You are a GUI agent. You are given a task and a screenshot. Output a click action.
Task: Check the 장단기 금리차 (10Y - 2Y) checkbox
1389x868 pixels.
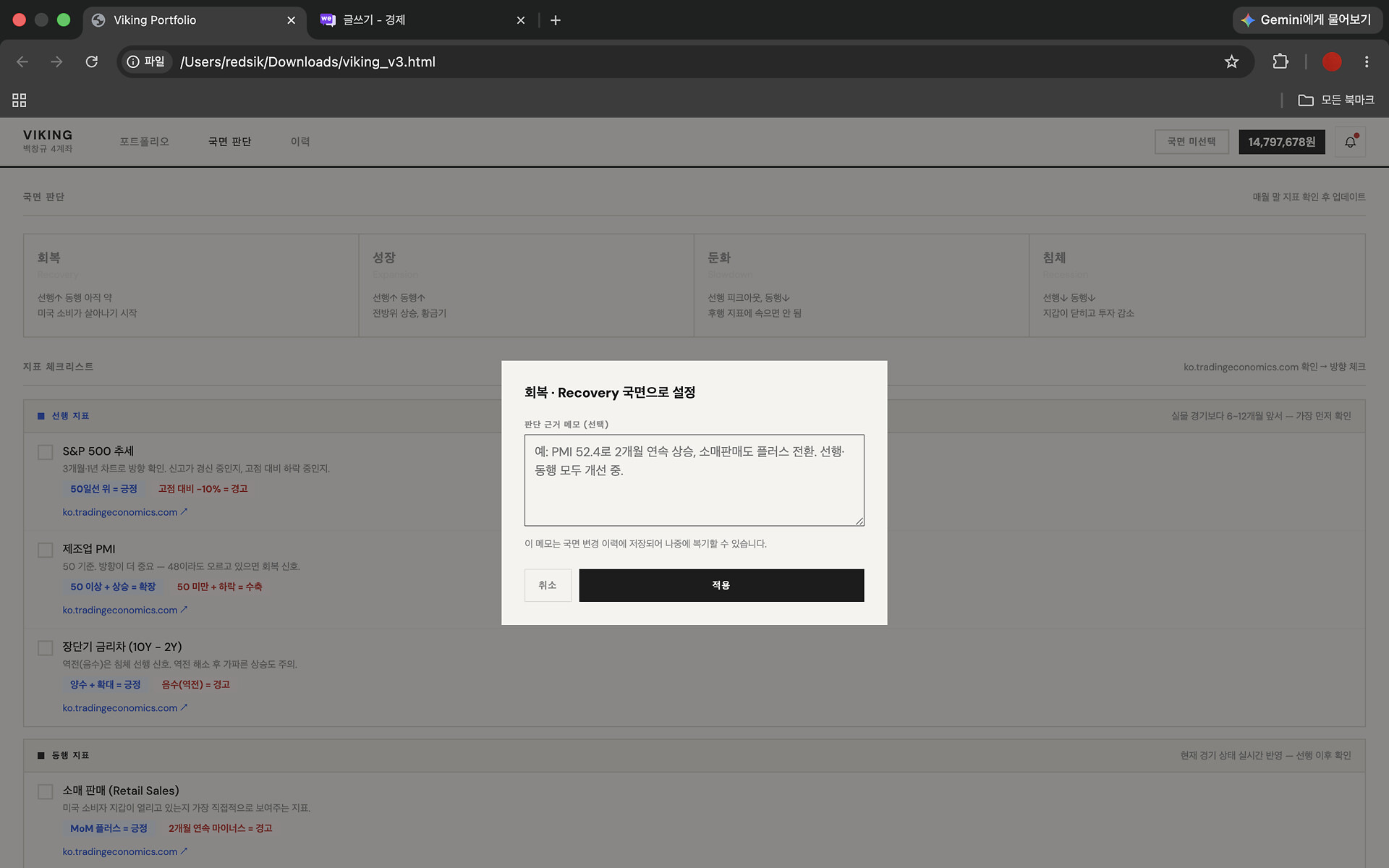46,647
